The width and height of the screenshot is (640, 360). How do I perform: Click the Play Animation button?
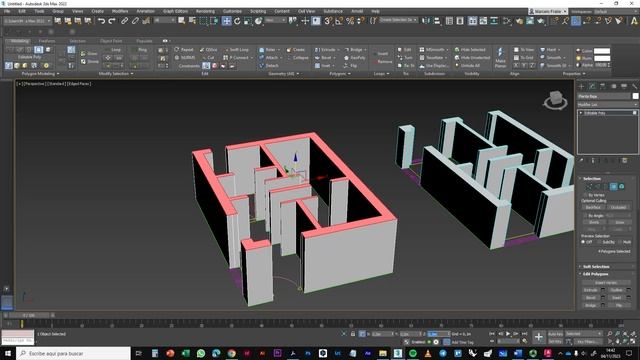click(x=508, y=334)
